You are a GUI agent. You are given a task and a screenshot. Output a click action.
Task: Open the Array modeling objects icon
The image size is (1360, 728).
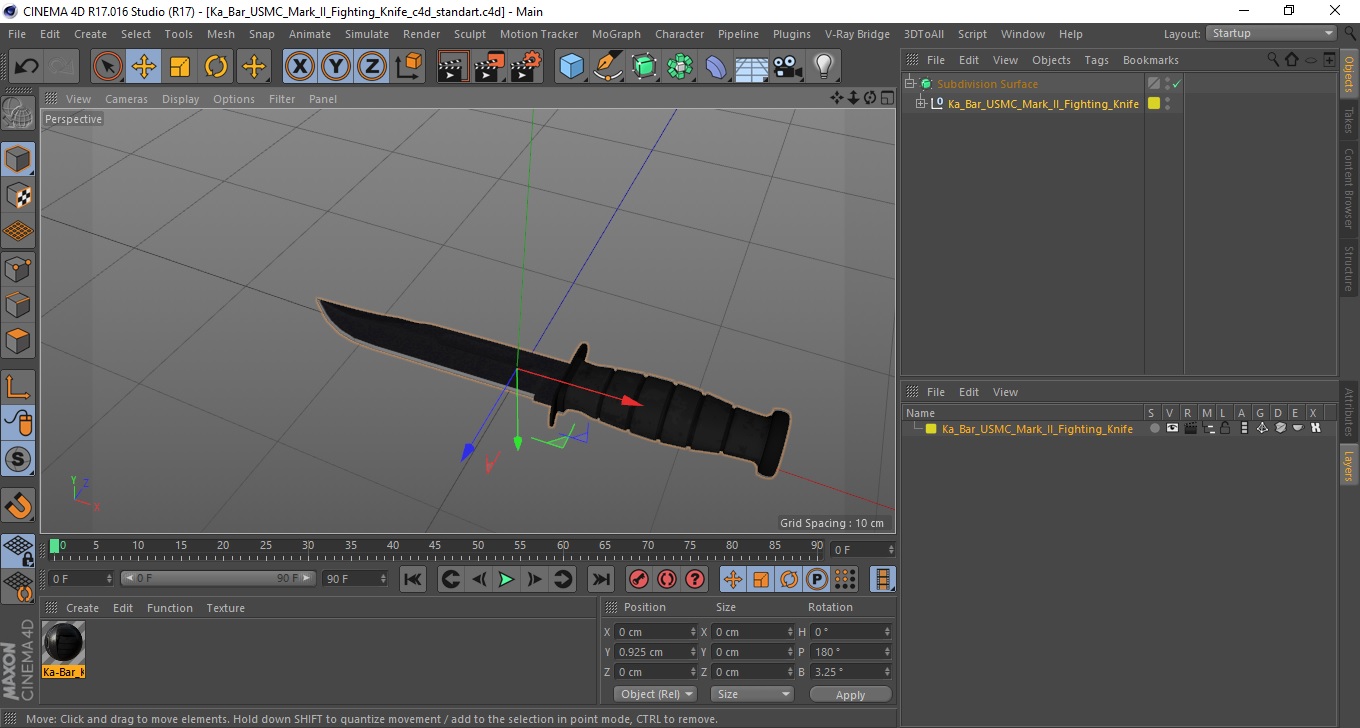(x=680, y=67)
